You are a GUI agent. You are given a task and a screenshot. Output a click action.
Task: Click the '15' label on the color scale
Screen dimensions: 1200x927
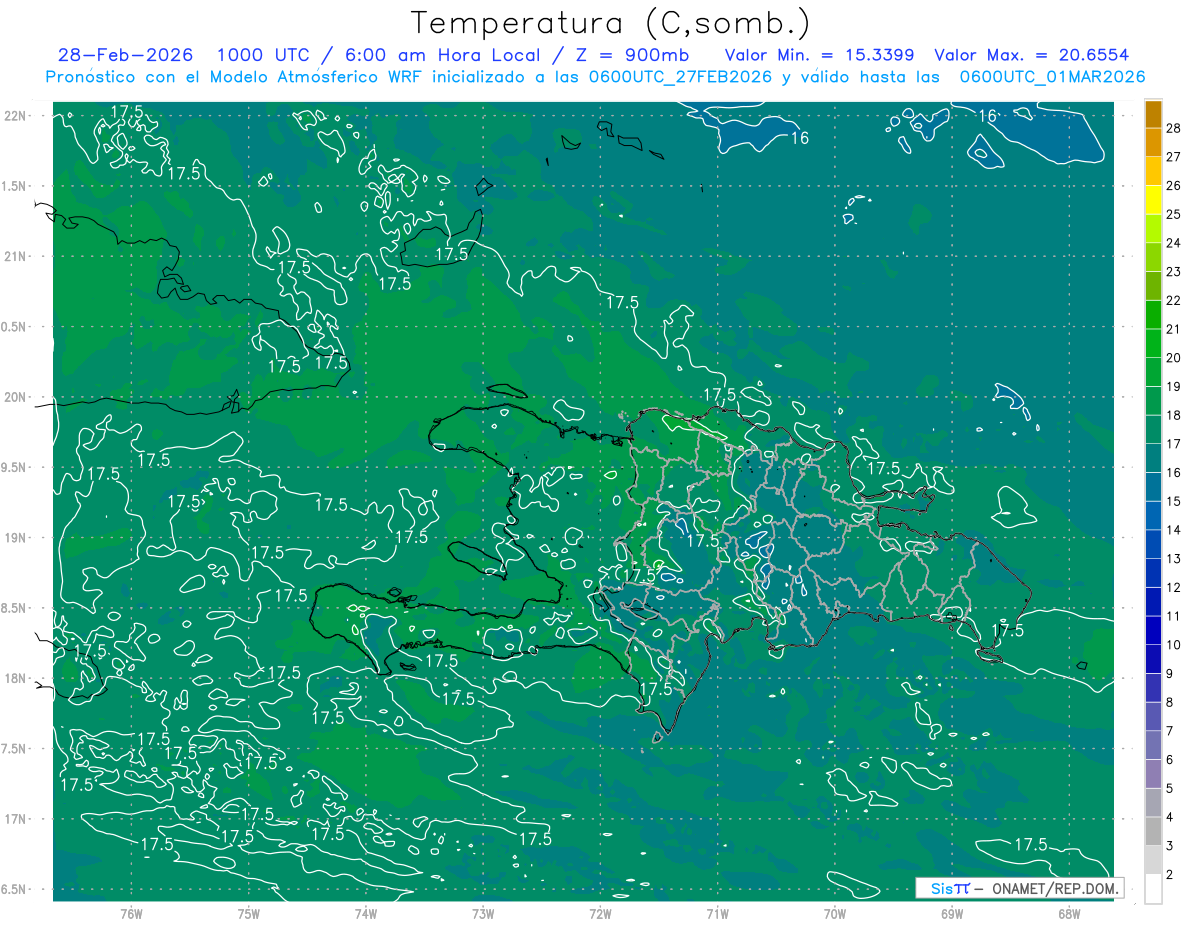(1173, 501)
